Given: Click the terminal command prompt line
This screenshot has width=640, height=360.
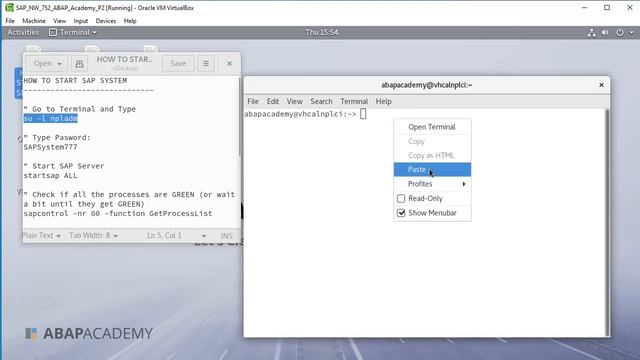Looking at the screenshot, I should pos(305,114).
